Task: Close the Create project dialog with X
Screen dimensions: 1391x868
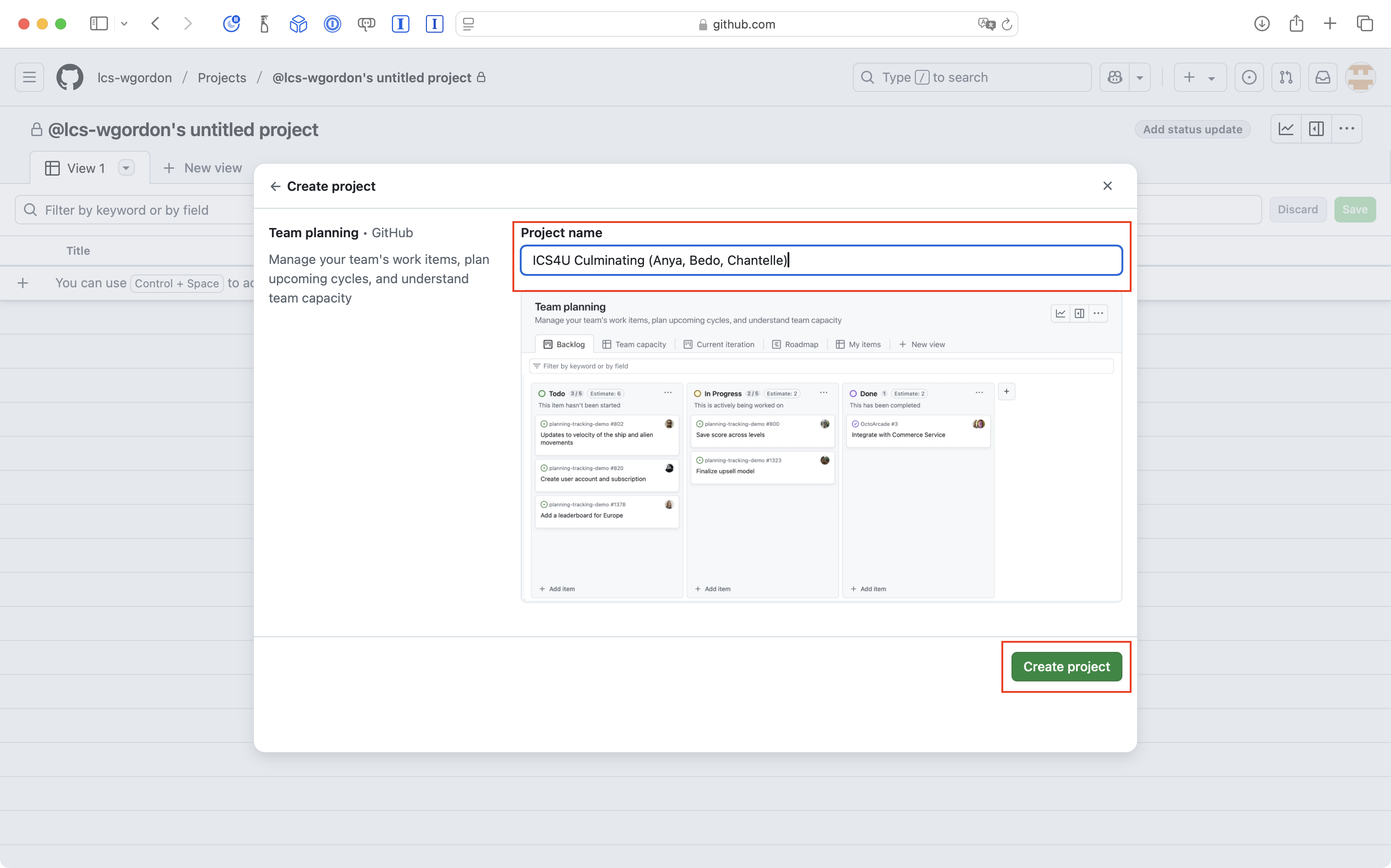Action: (1107, 186)
